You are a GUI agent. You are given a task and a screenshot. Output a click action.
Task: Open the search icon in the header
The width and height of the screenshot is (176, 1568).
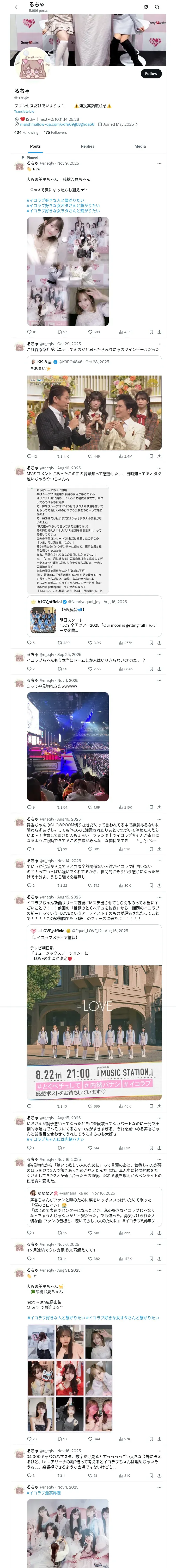click(x=157, y=7)
